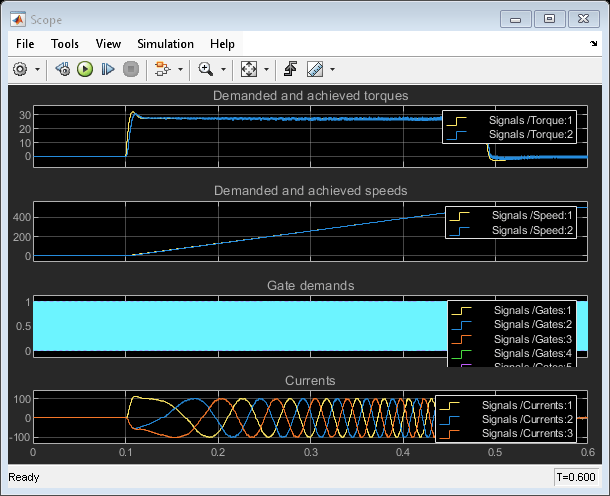Open the Simulation menu
Screen dimensions: 610x496
(x=165, y=44)
